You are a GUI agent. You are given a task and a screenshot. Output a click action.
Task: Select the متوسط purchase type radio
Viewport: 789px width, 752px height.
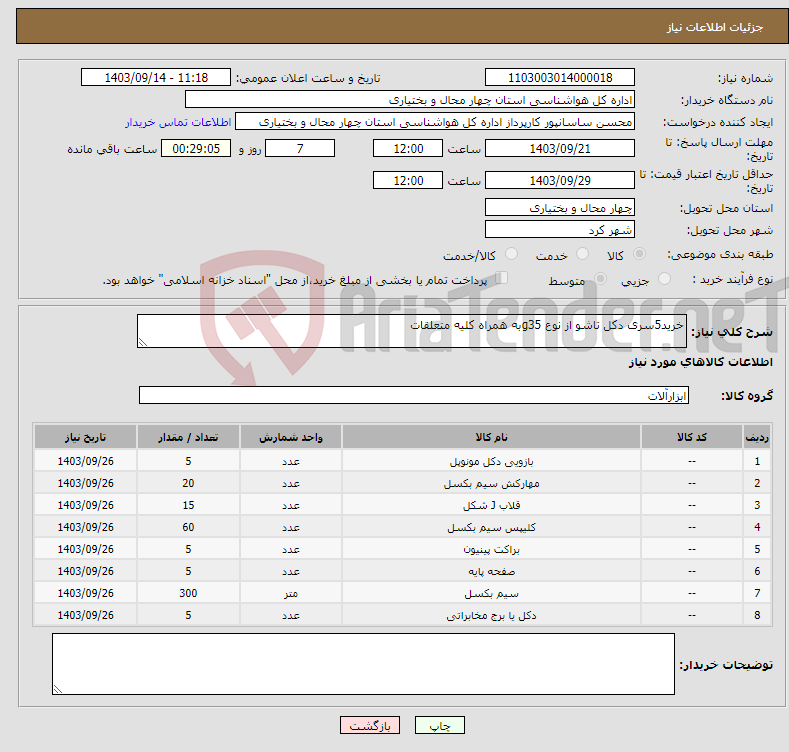click(x=600, y=279)
